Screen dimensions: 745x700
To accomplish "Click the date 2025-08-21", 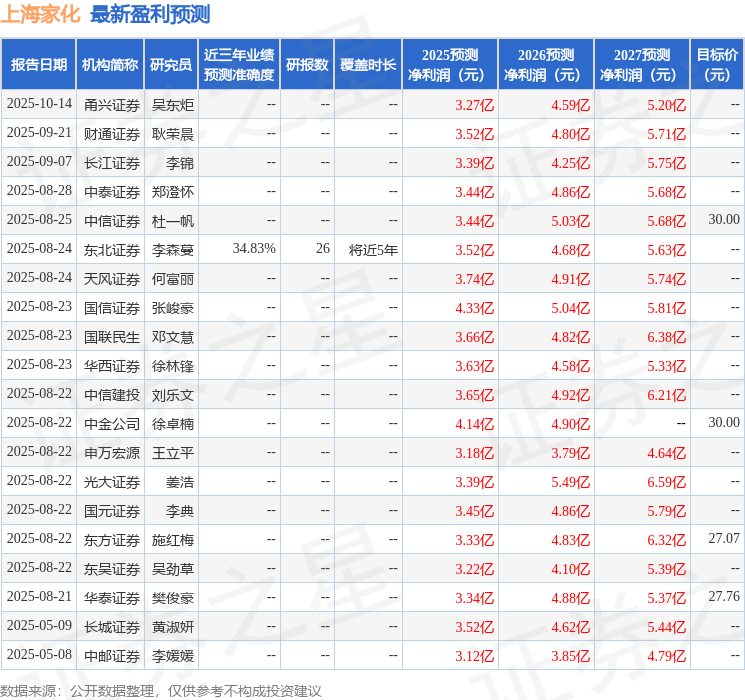I will [x=39, y=597].
